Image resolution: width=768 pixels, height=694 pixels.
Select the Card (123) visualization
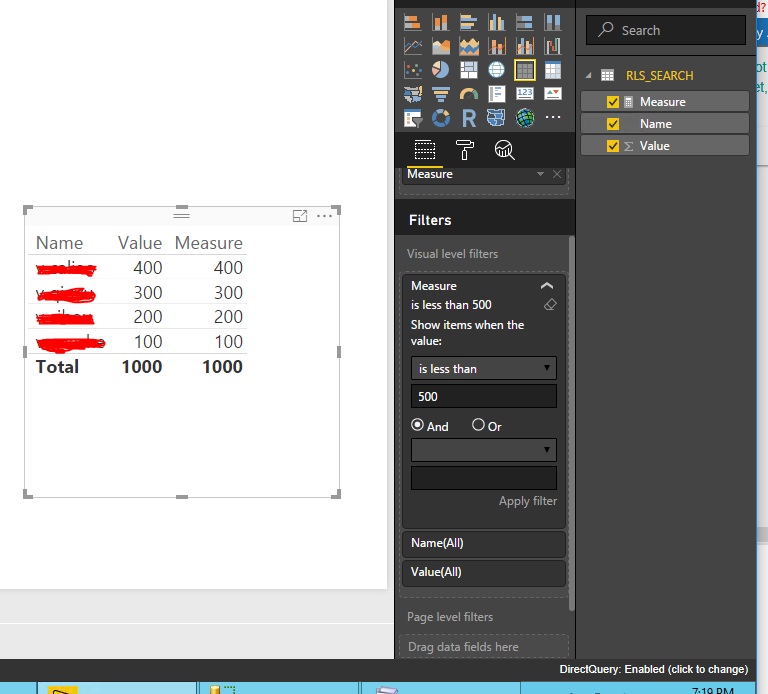click(x=525, y=94)
